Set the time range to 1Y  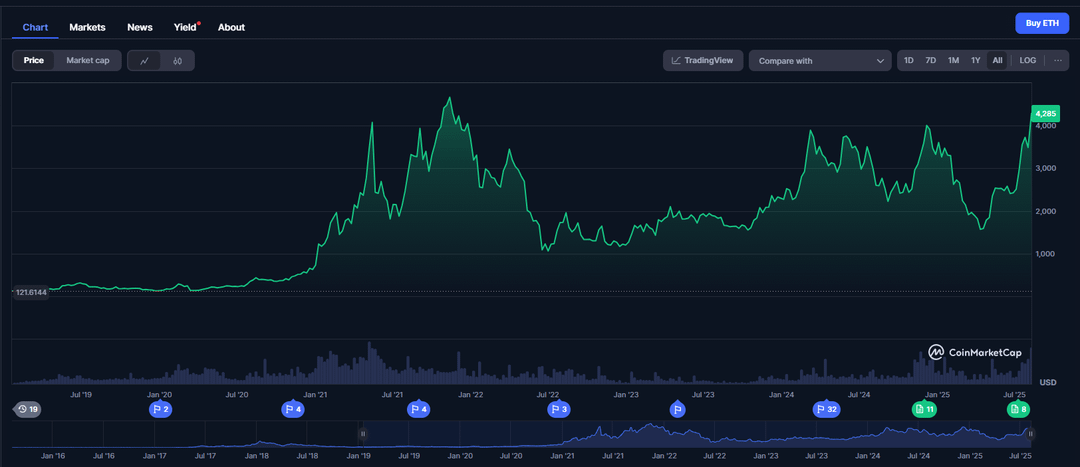pyautogui.click(x=975, y=61)
